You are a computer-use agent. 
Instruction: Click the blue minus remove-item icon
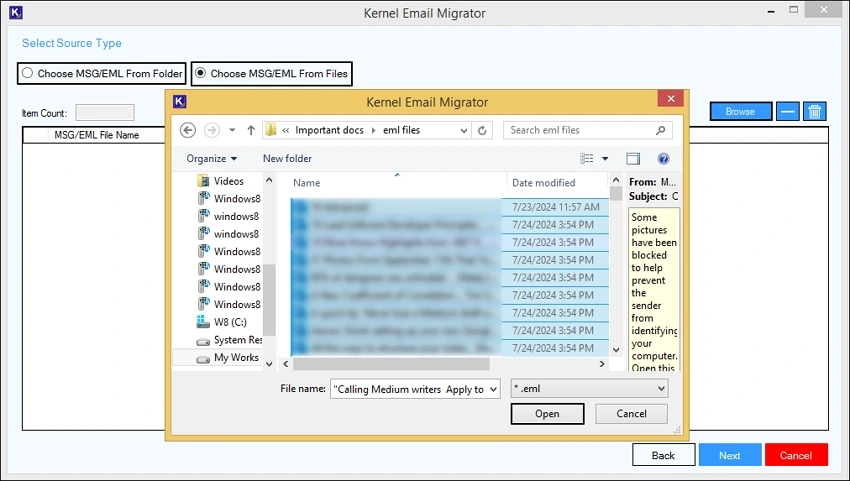click(788, 111)
